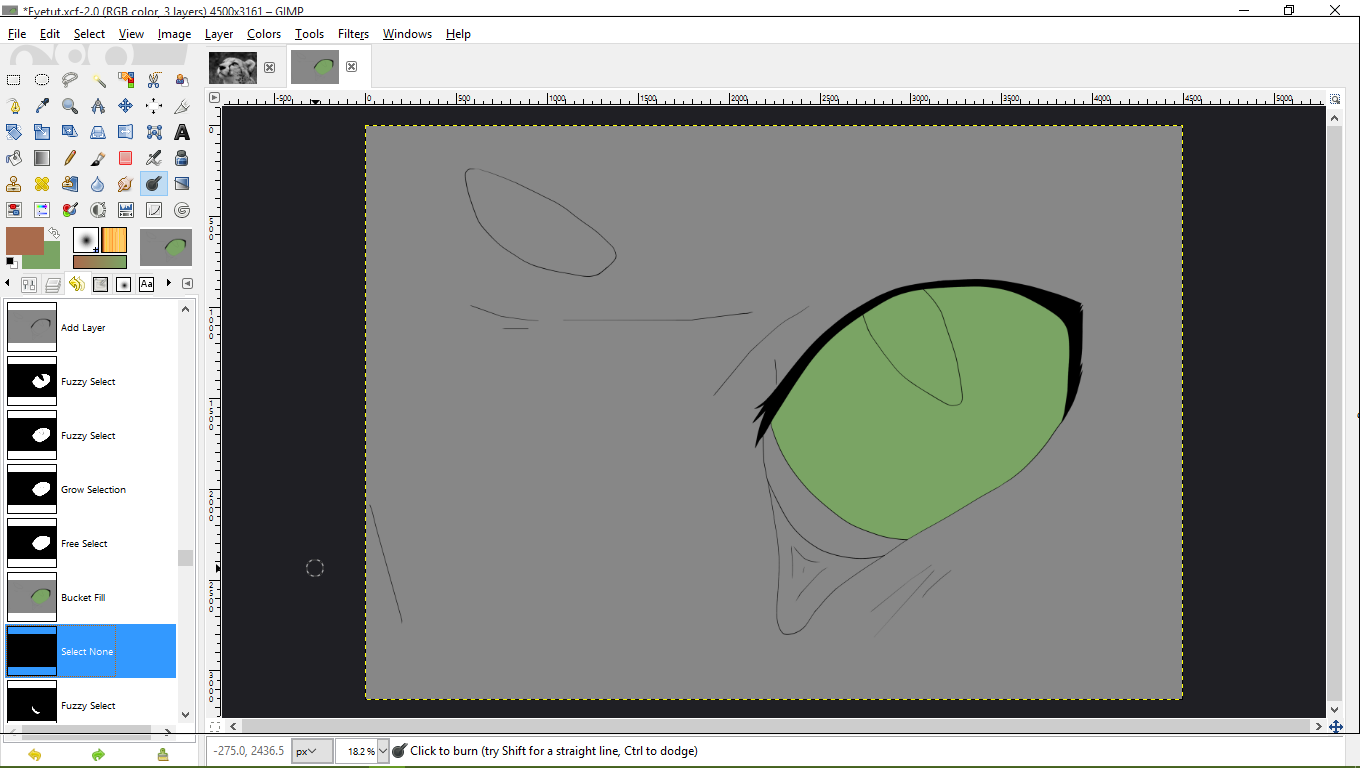
Task: Open the dock tab configuration menu
Action: tap(187, 283)
